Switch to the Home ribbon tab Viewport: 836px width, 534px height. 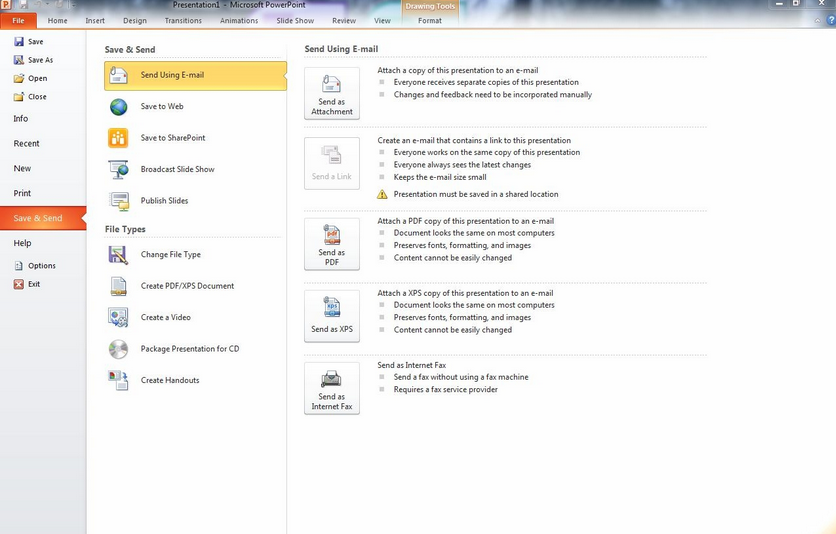58,21
